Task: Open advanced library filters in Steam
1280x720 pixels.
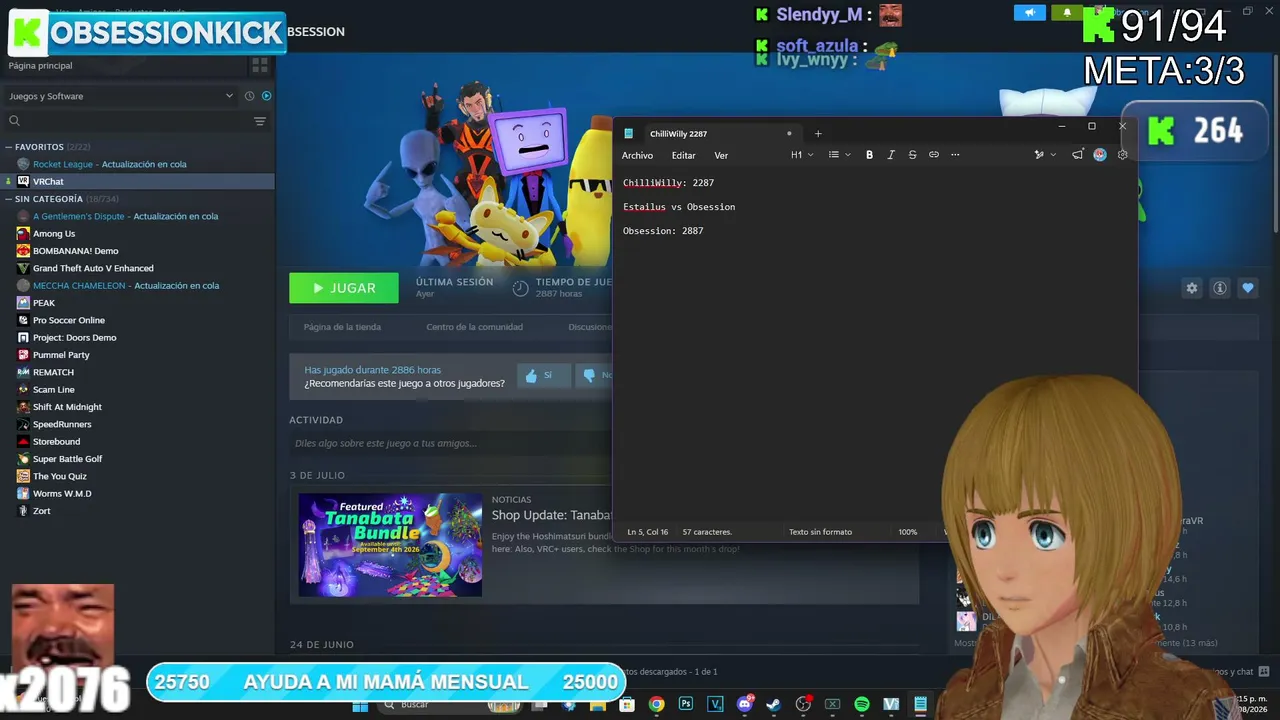Action: click(260, 121)
